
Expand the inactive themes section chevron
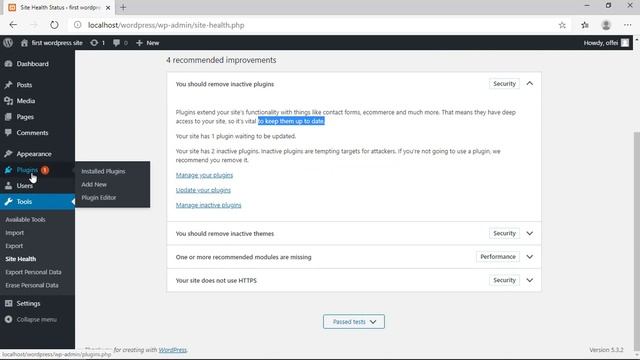[x=529, y=233]
